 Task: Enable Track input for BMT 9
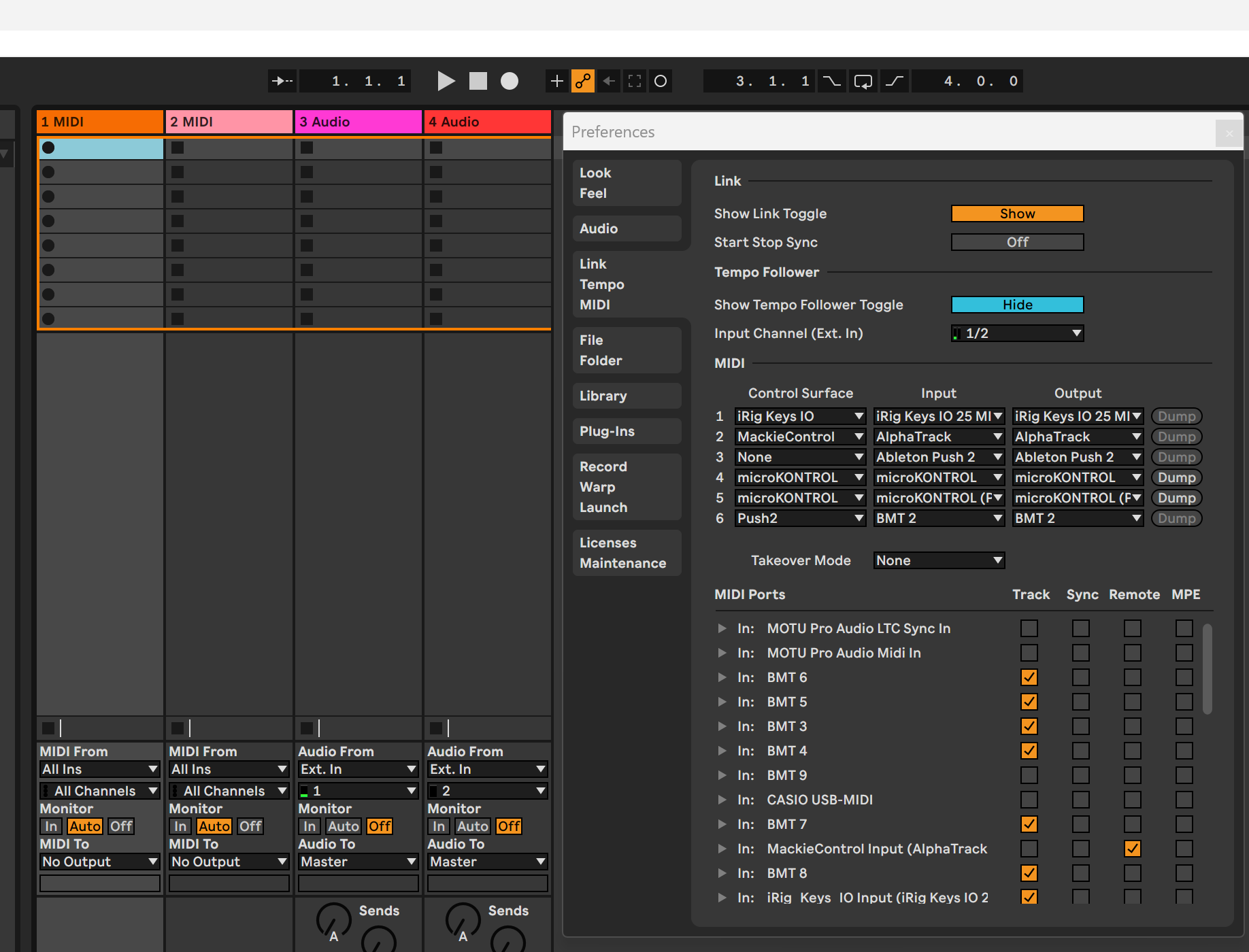click(x=1029, y=775)
